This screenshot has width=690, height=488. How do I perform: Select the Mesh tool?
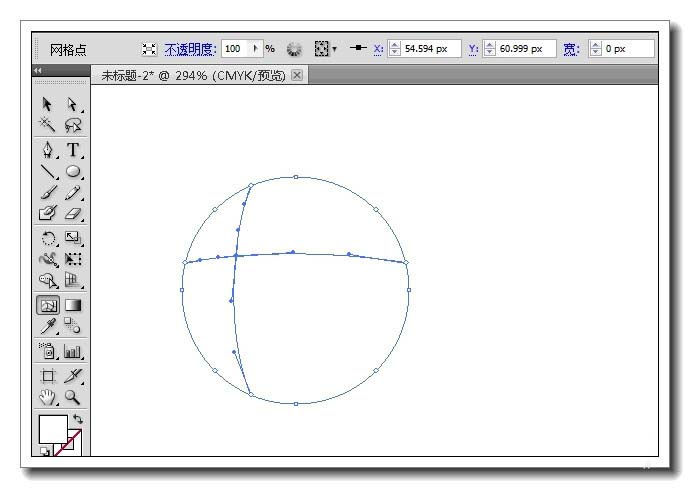48,305
